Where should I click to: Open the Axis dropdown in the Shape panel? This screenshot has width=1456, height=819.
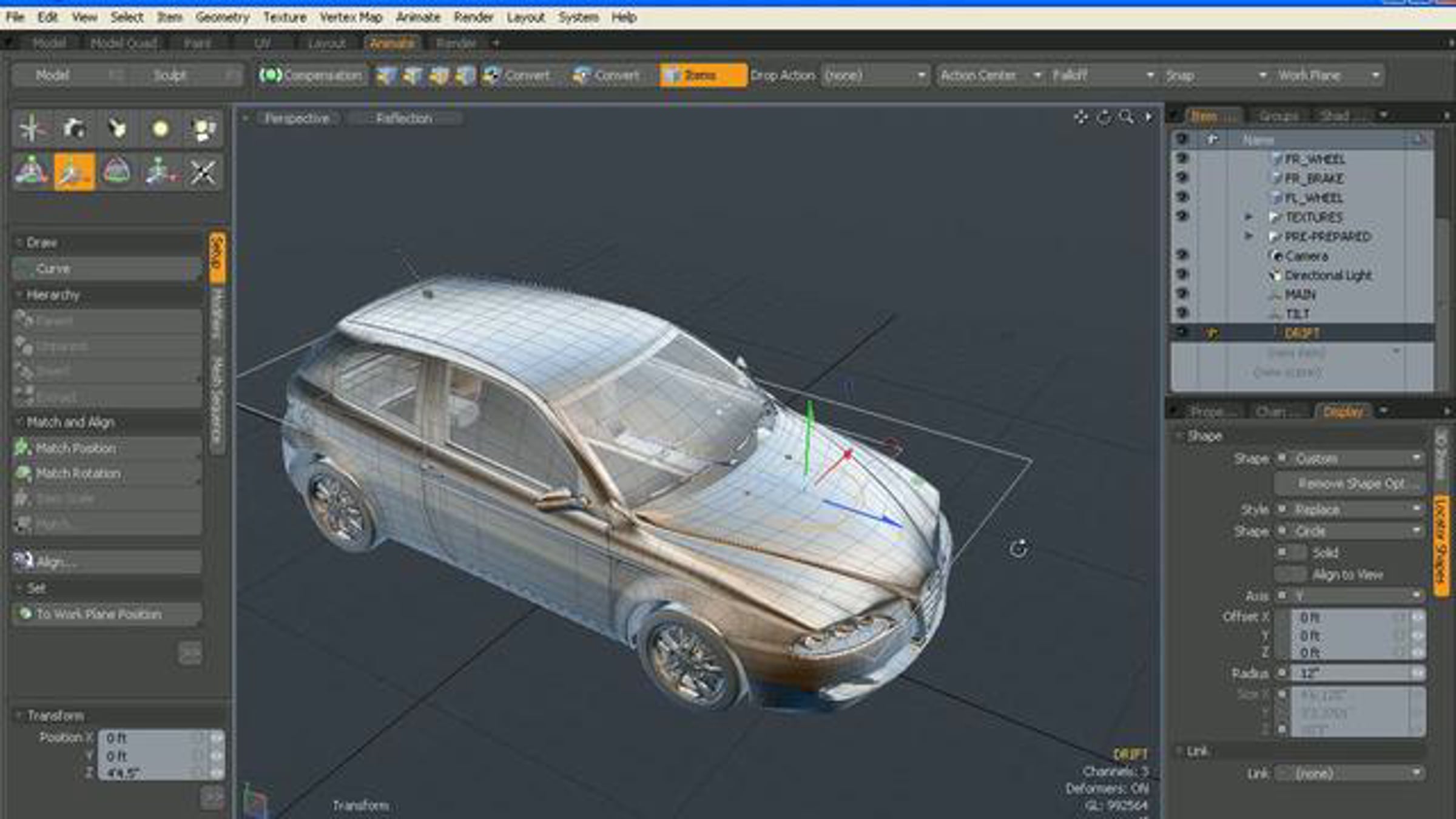click(1350, 596)
